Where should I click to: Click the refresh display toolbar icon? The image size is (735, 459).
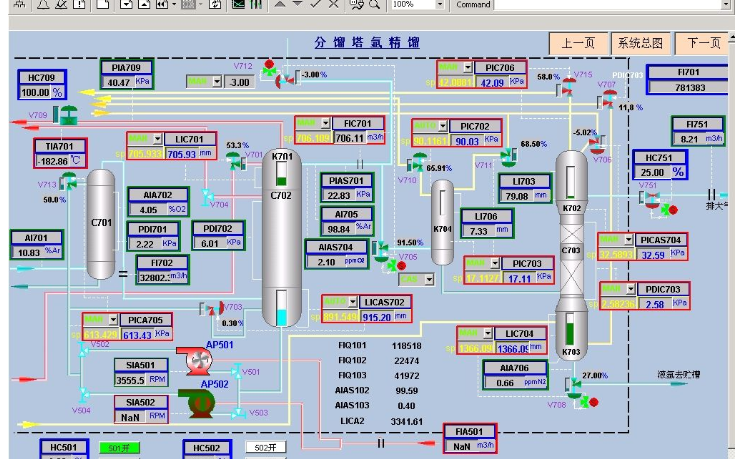215,4
